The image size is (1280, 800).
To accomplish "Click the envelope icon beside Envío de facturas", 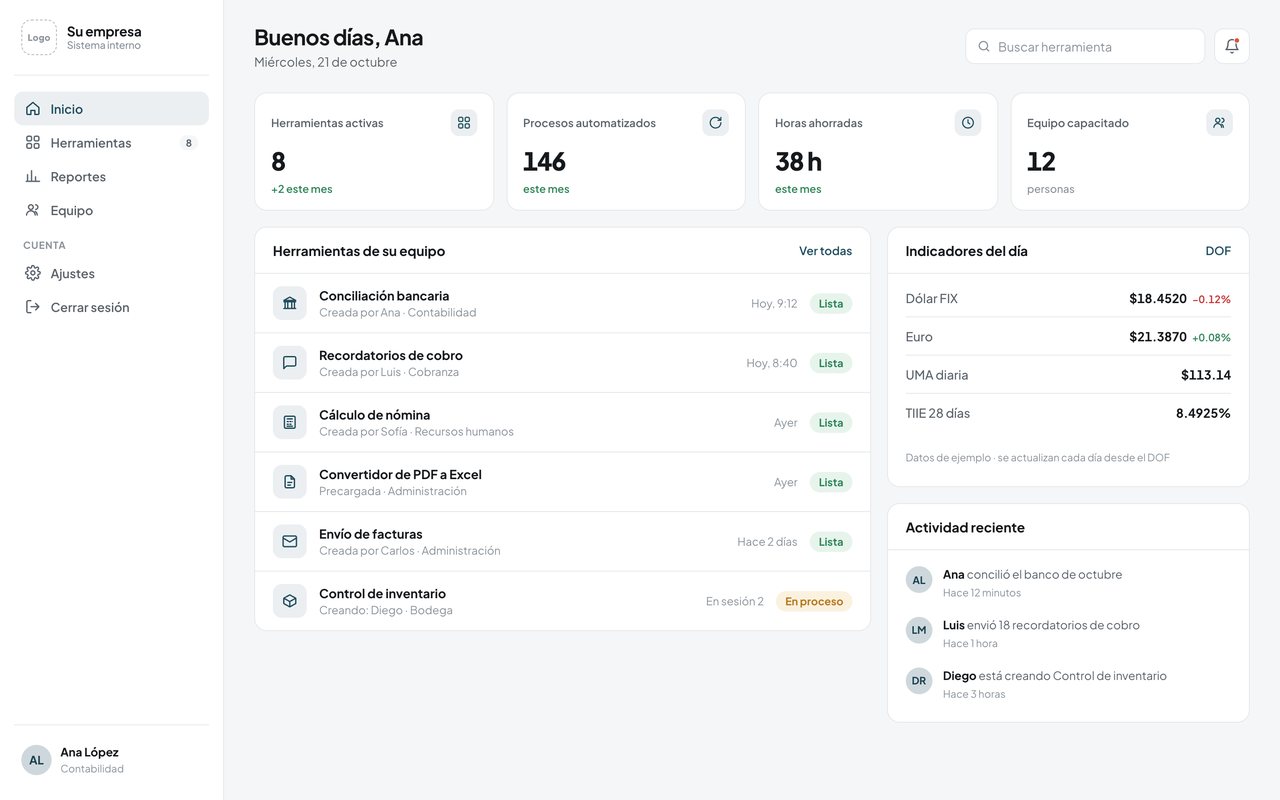I will pyautogui.click(x=290, y=541).
